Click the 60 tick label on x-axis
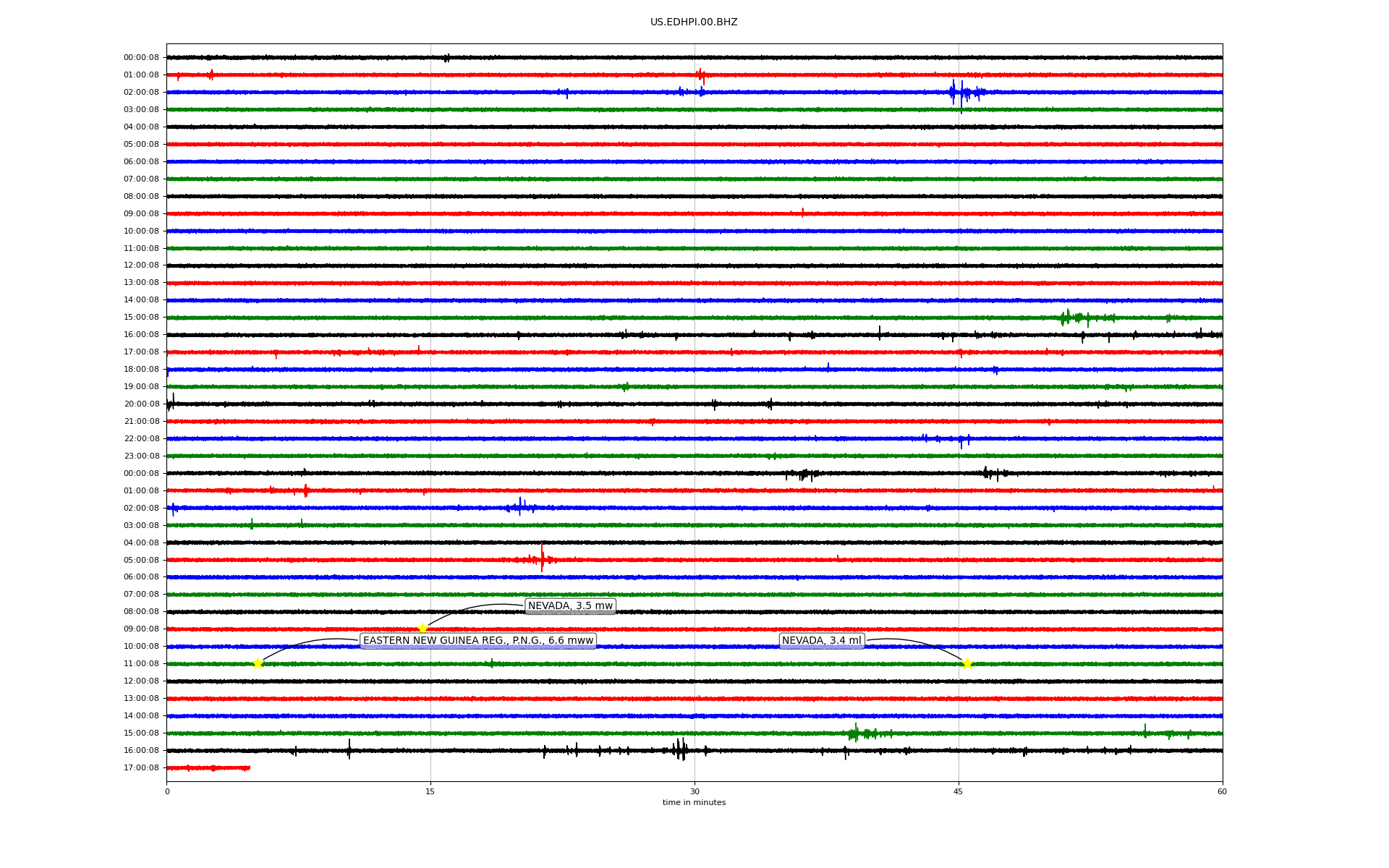1389x868 pixels. click(x=1222, y=791)
